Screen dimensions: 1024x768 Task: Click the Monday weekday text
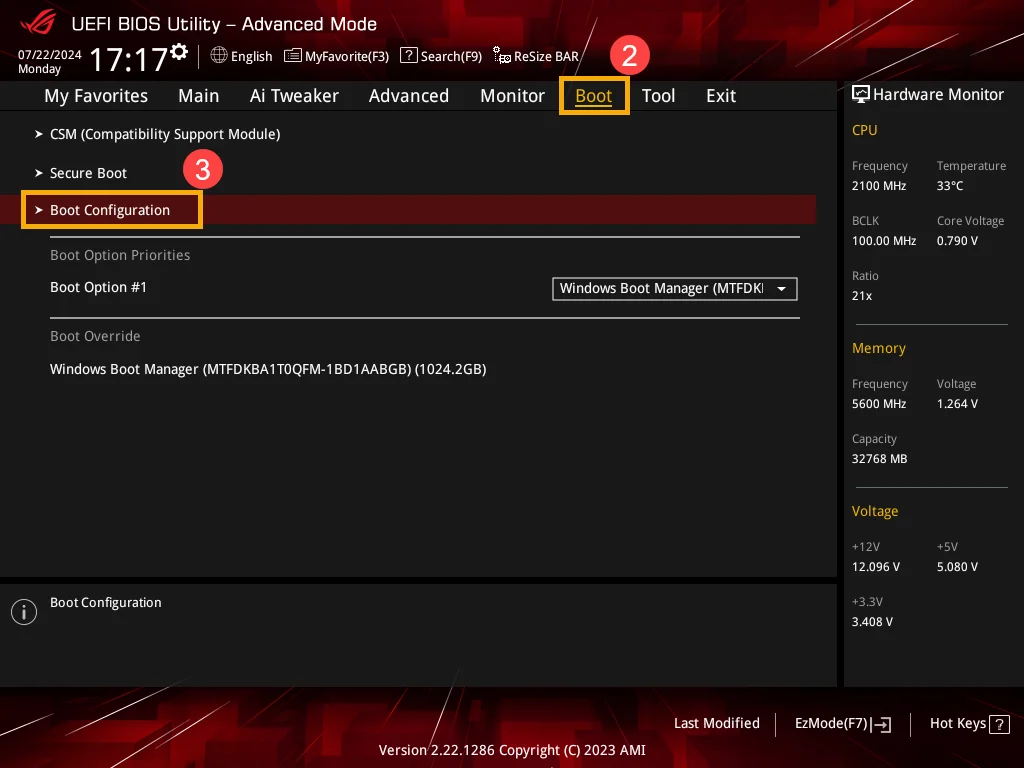(39, 69)
